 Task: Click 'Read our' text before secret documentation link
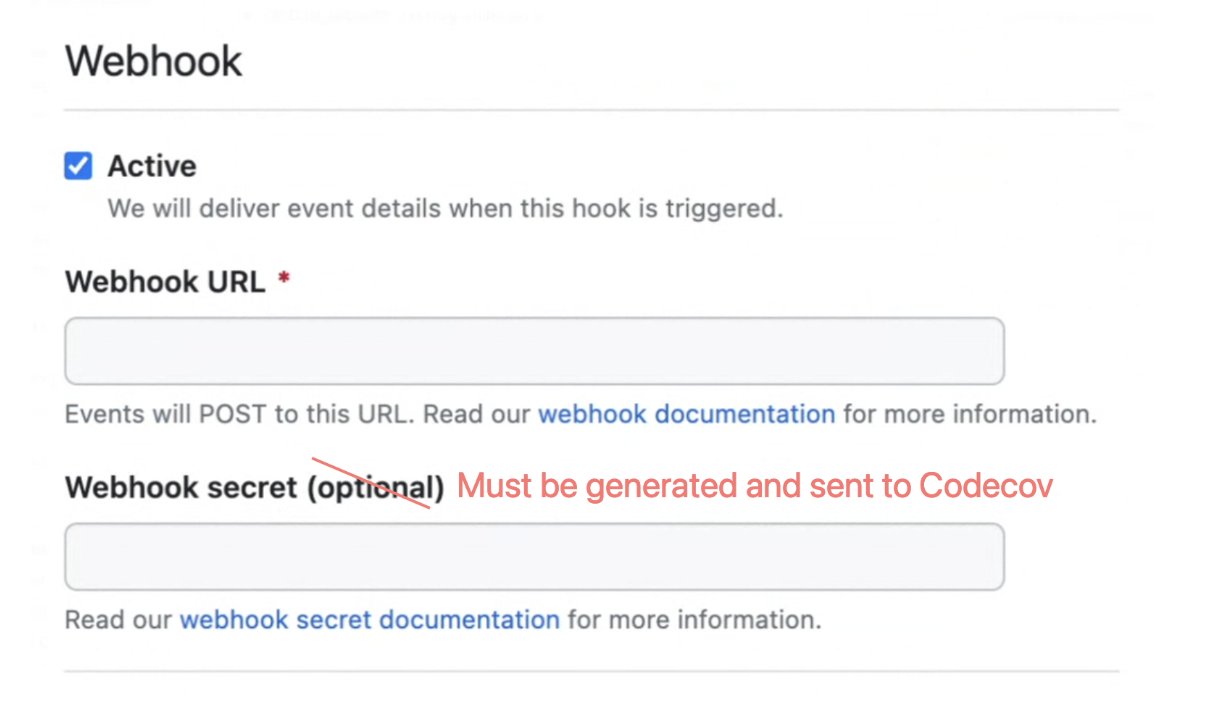coord(118,620)
